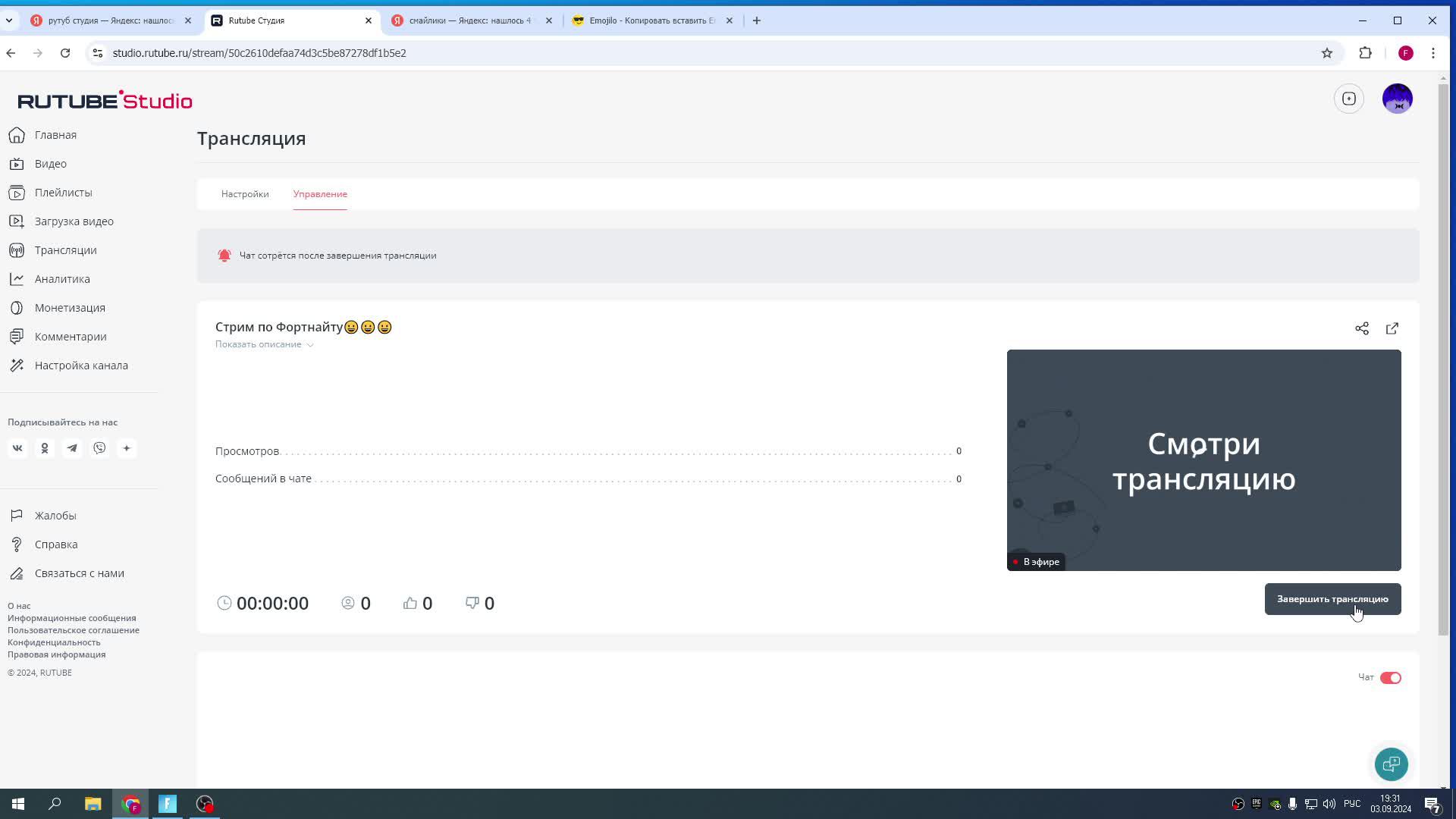1456x819 pixels.
Task: Open the support chat floating button
Action: point(1391,764)
